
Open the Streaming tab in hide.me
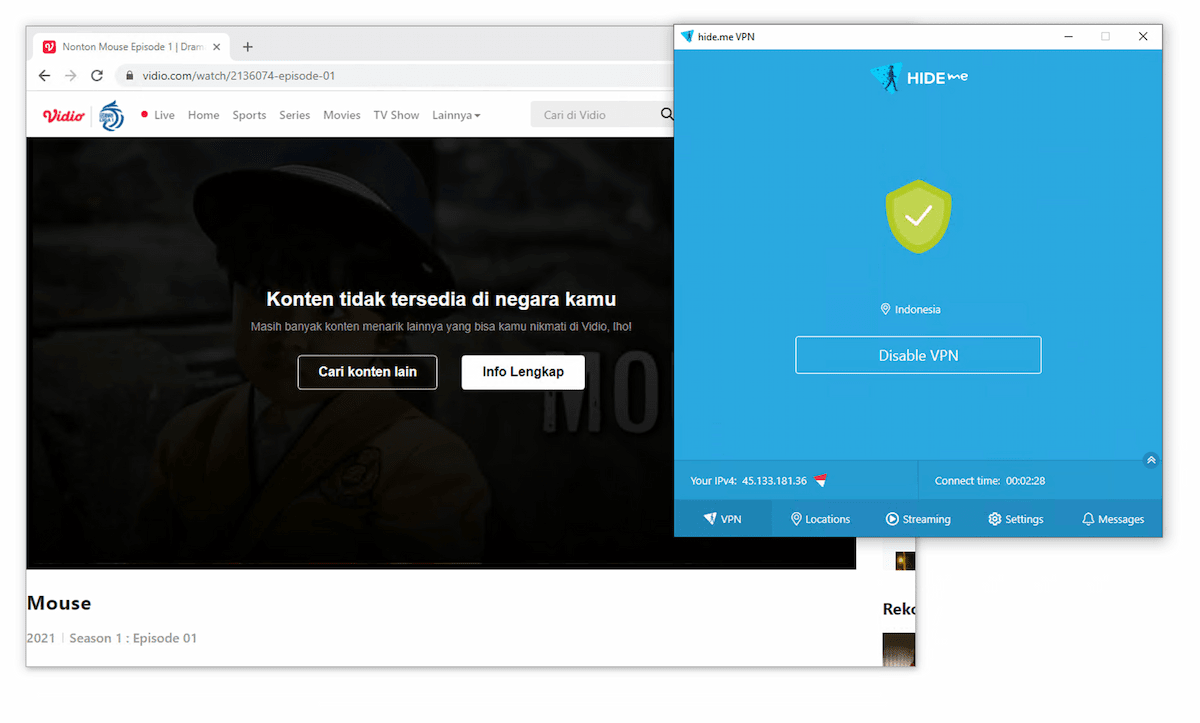[x=918, y=519]
